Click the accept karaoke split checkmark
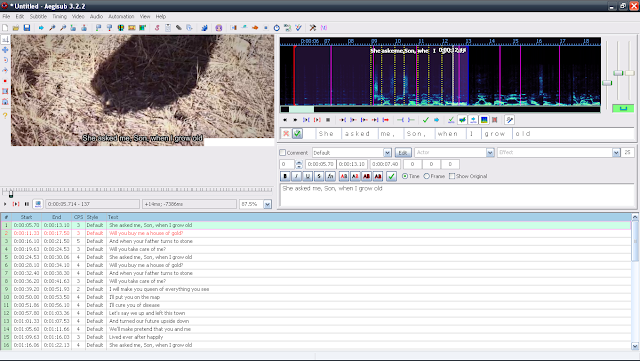Image resolution: width=640 pixels, height=361 pixels. point(298,134)
